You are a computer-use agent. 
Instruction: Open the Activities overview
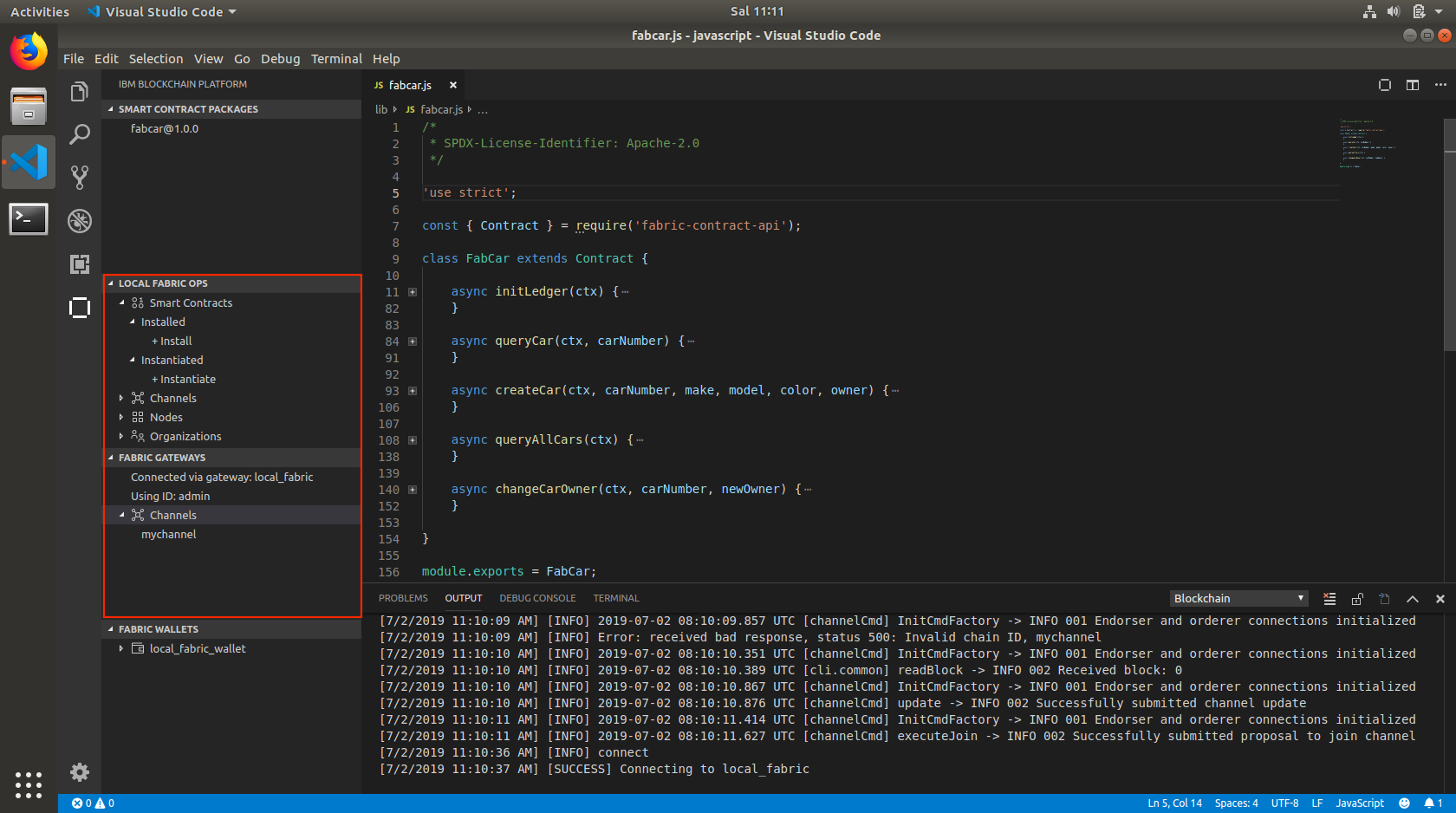[40, 11]
